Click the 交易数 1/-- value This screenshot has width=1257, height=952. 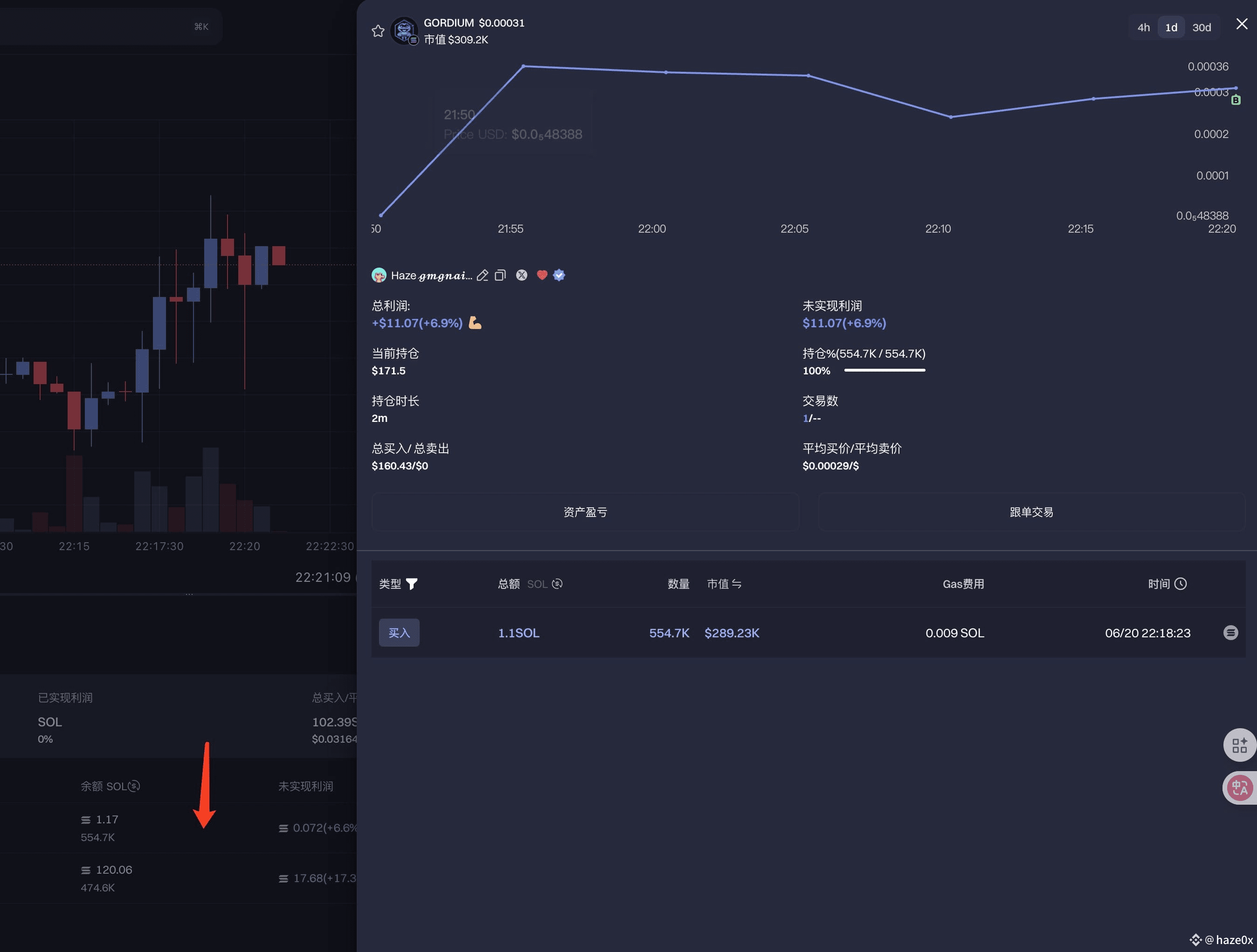point(811,418)
